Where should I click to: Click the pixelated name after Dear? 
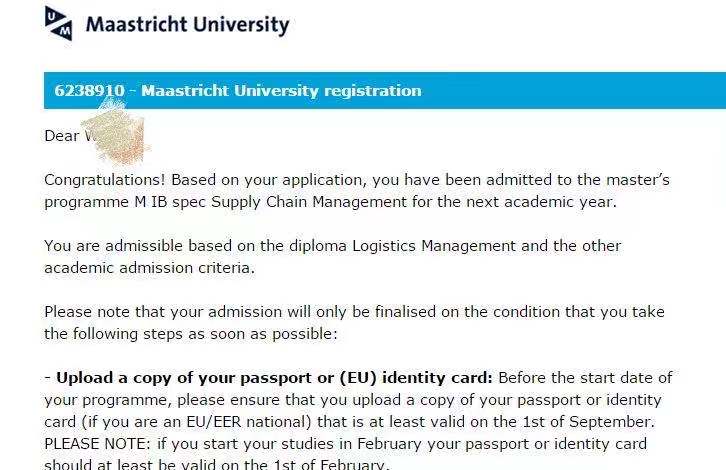point(114,134)
